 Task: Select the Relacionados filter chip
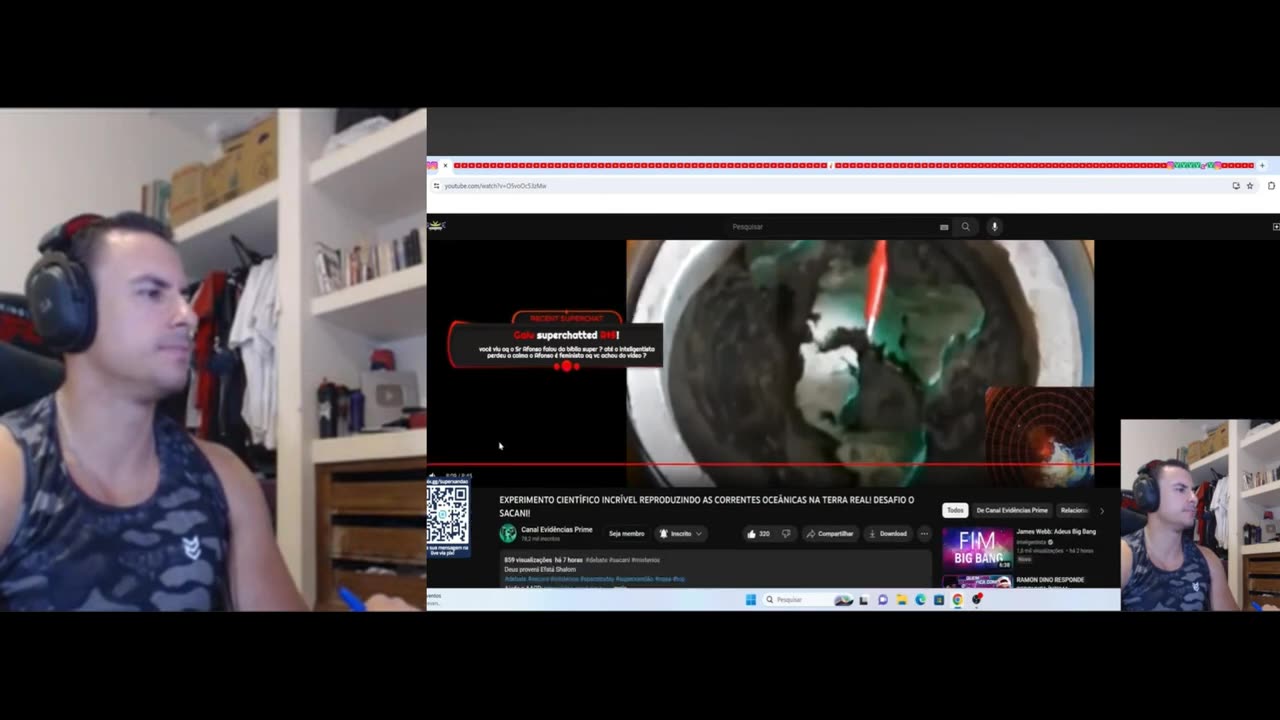point(1074,510)
